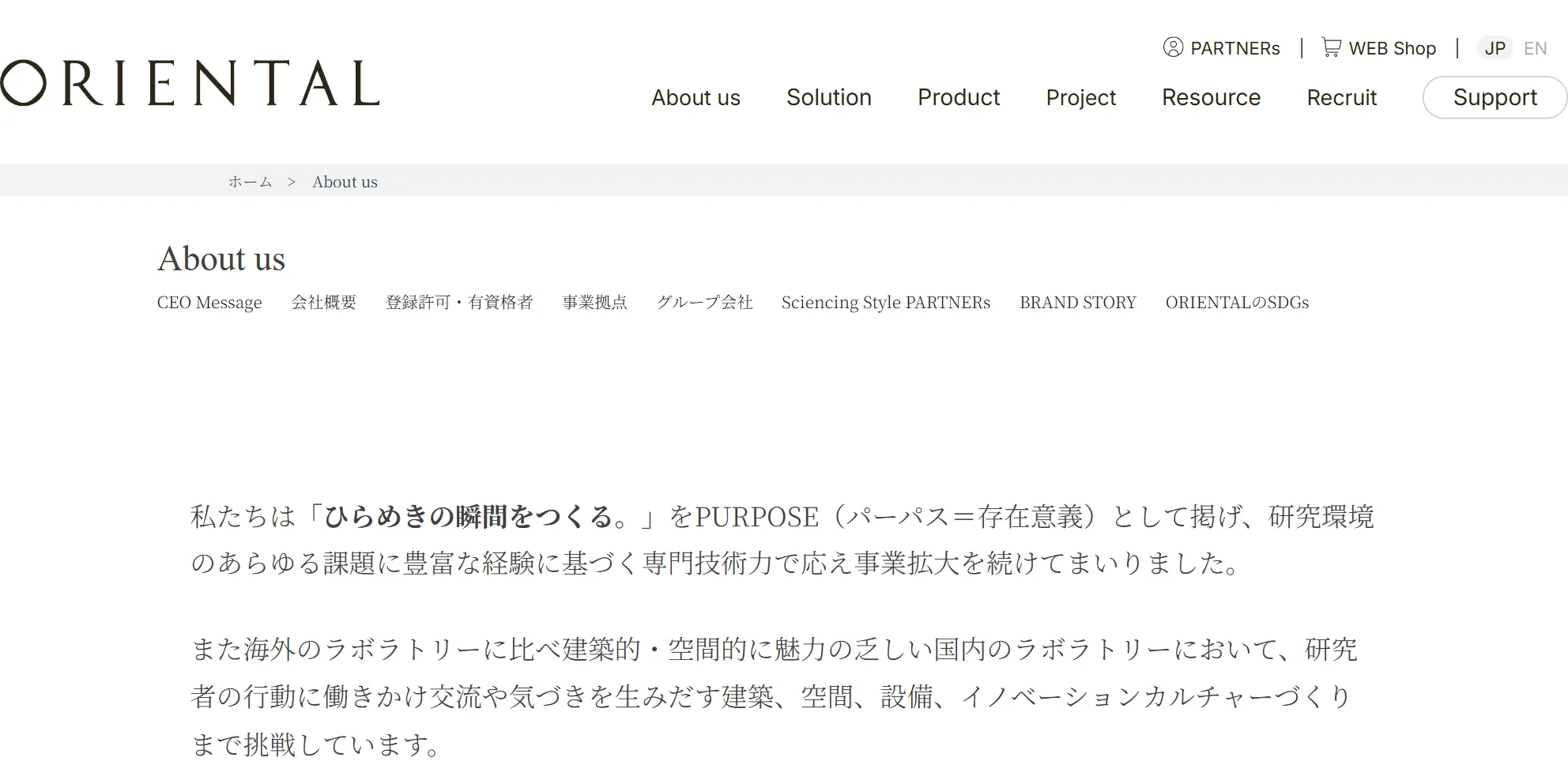
Task: Click the ホーム breadcrumb link
Action: click(x=251, y=182)
